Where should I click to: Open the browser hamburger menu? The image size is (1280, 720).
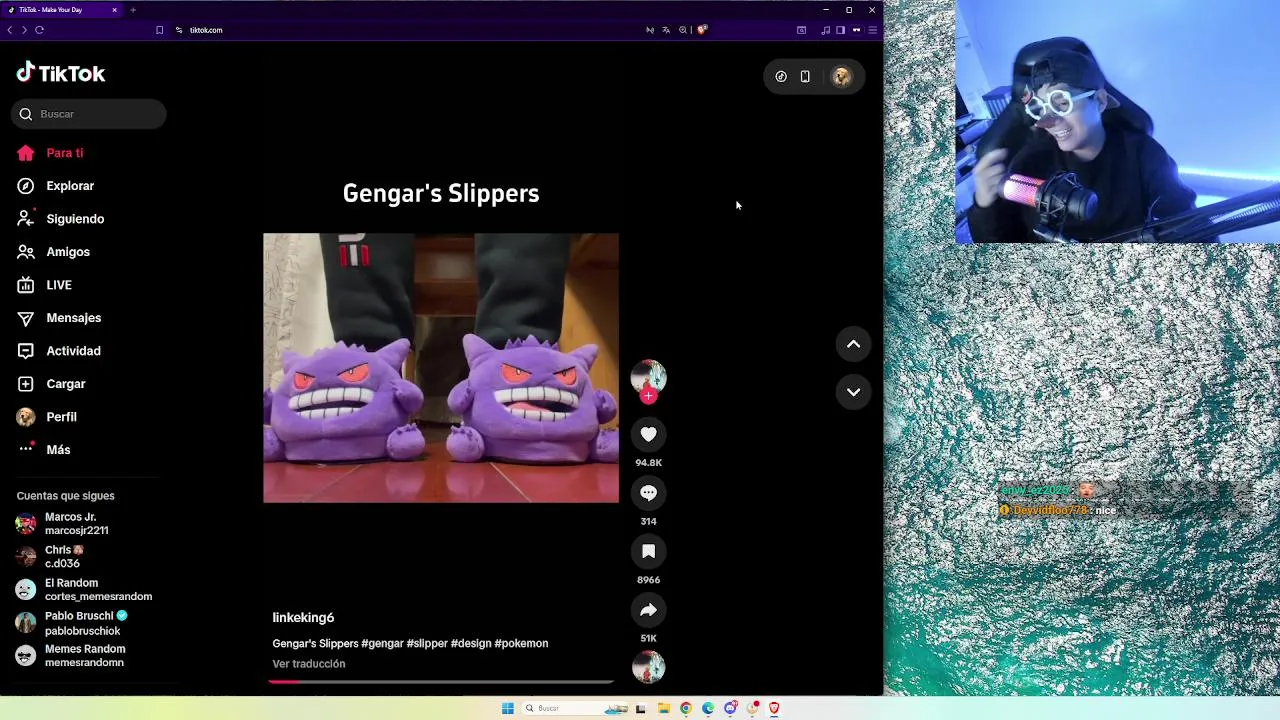(872, 30)
